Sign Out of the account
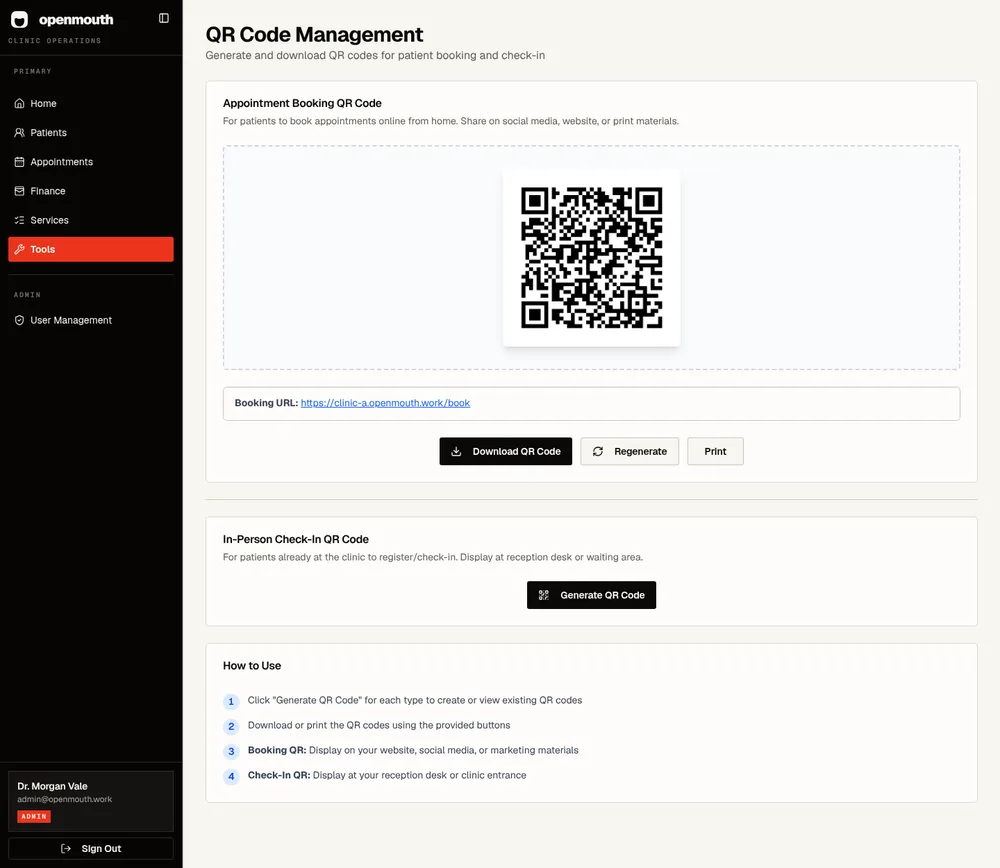The height and width of the screenshot is (868, 1000). pyautogui.click(x=91, y=848)
